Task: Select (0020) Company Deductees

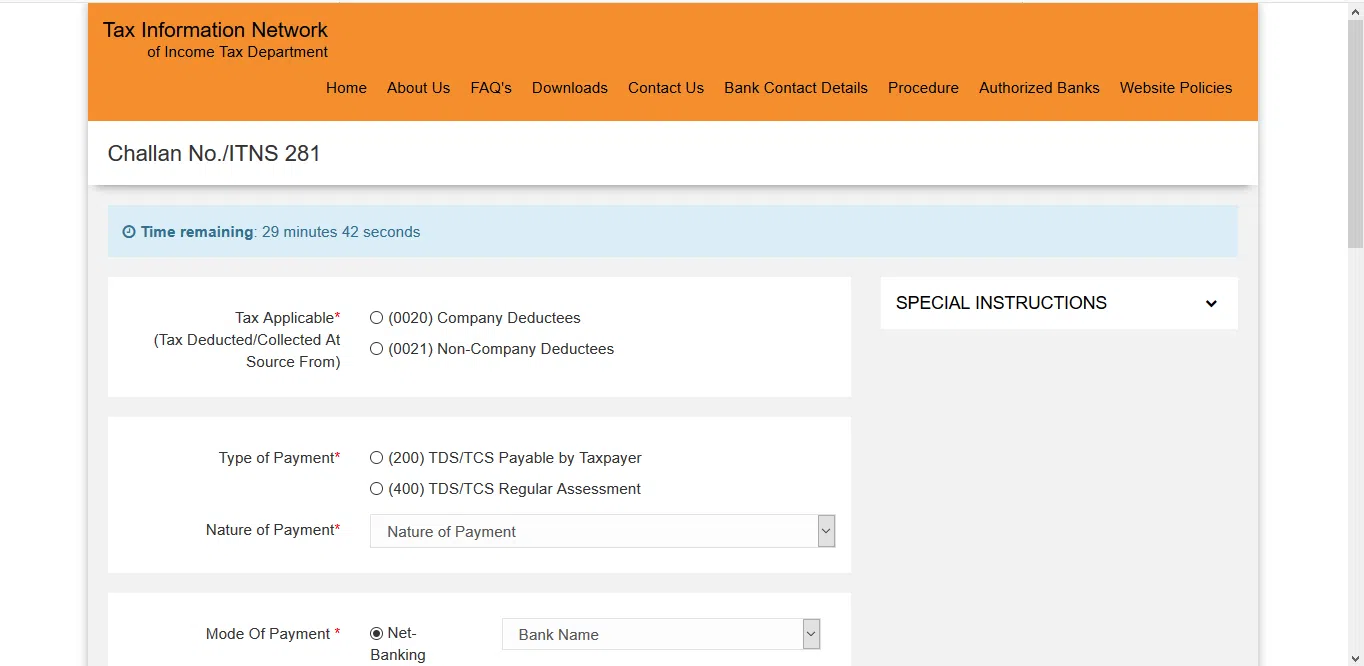Action: [x=376, y=317]
